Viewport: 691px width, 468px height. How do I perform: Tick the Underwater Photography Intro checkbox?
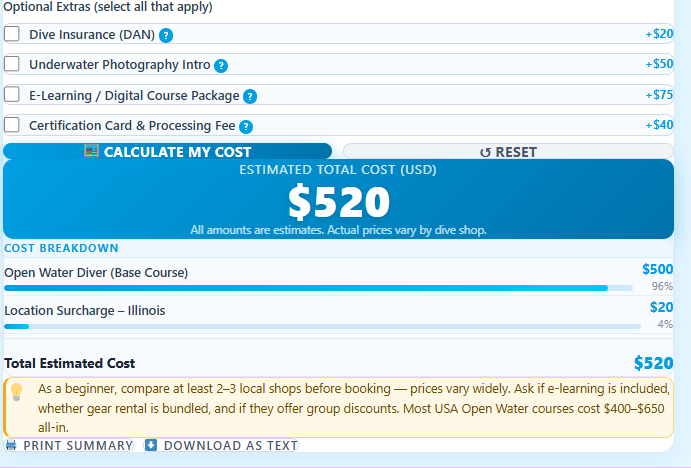point(12,64)
